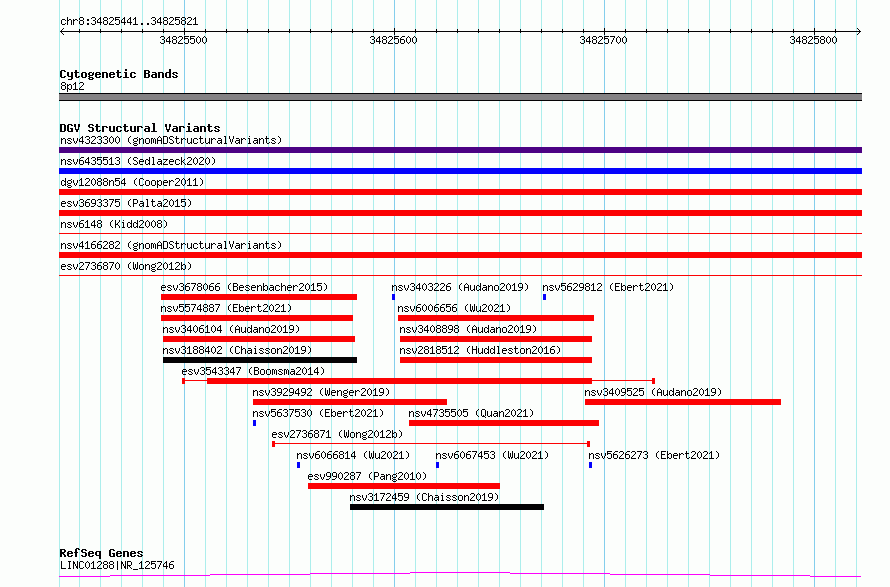The width and height of the screenshot is (890, 587).
Task: Select the blue nsv6435513 variant bar
Action: coord(460,171)
